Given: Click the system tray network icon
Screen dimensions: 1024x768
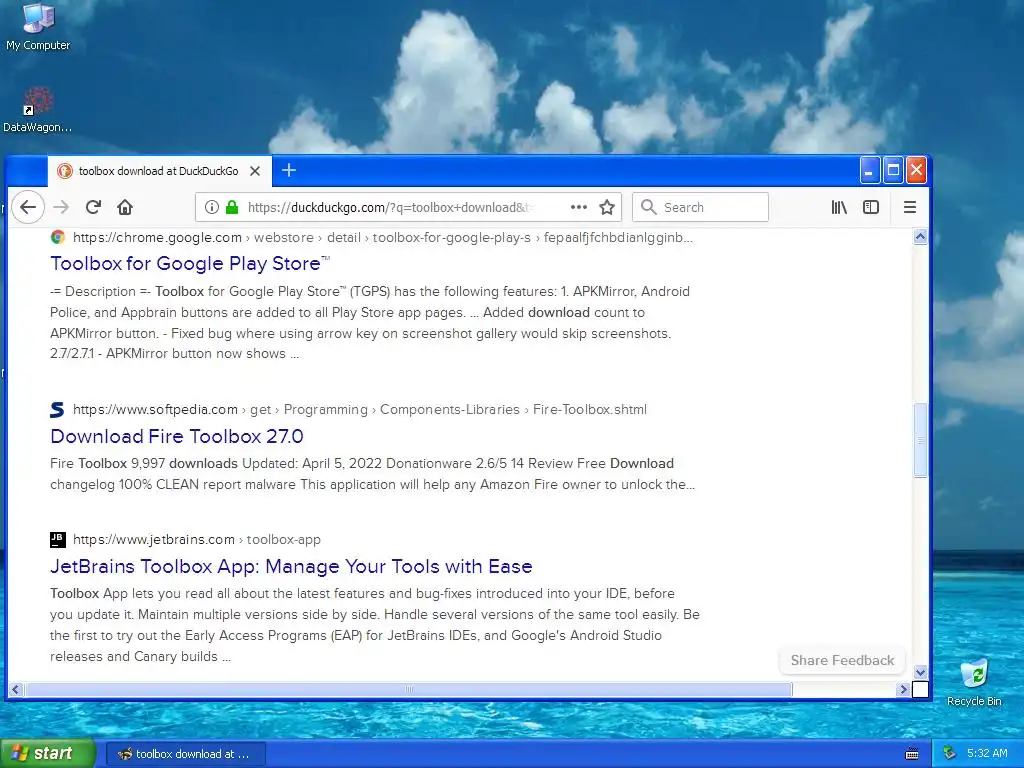Looking at the screenshot, I should pyautogui.click(x=950, y=754).
